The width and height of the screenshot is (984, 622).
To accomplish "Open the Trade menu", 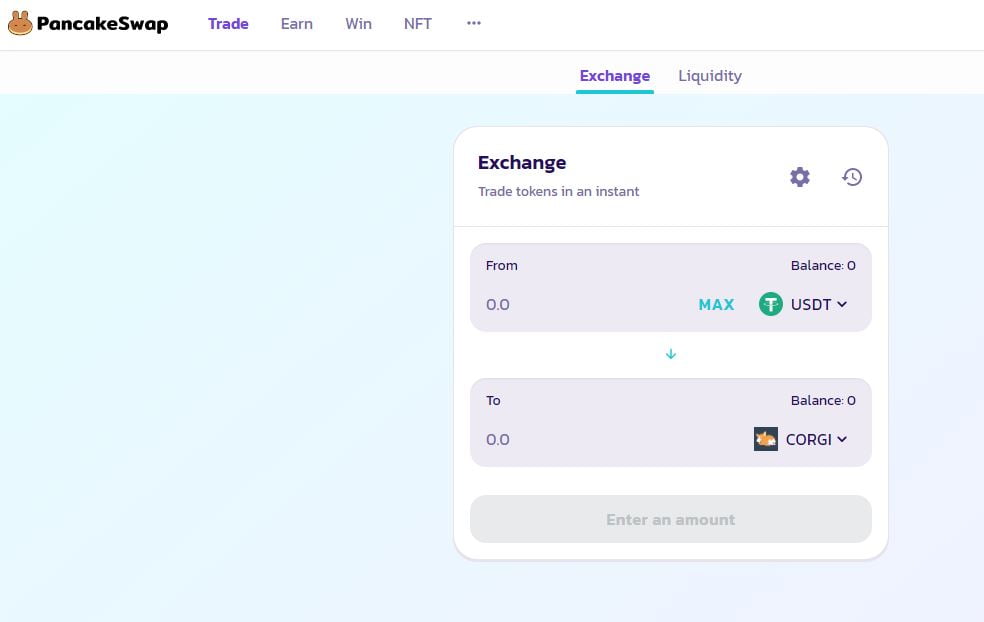I will [228, 24].
